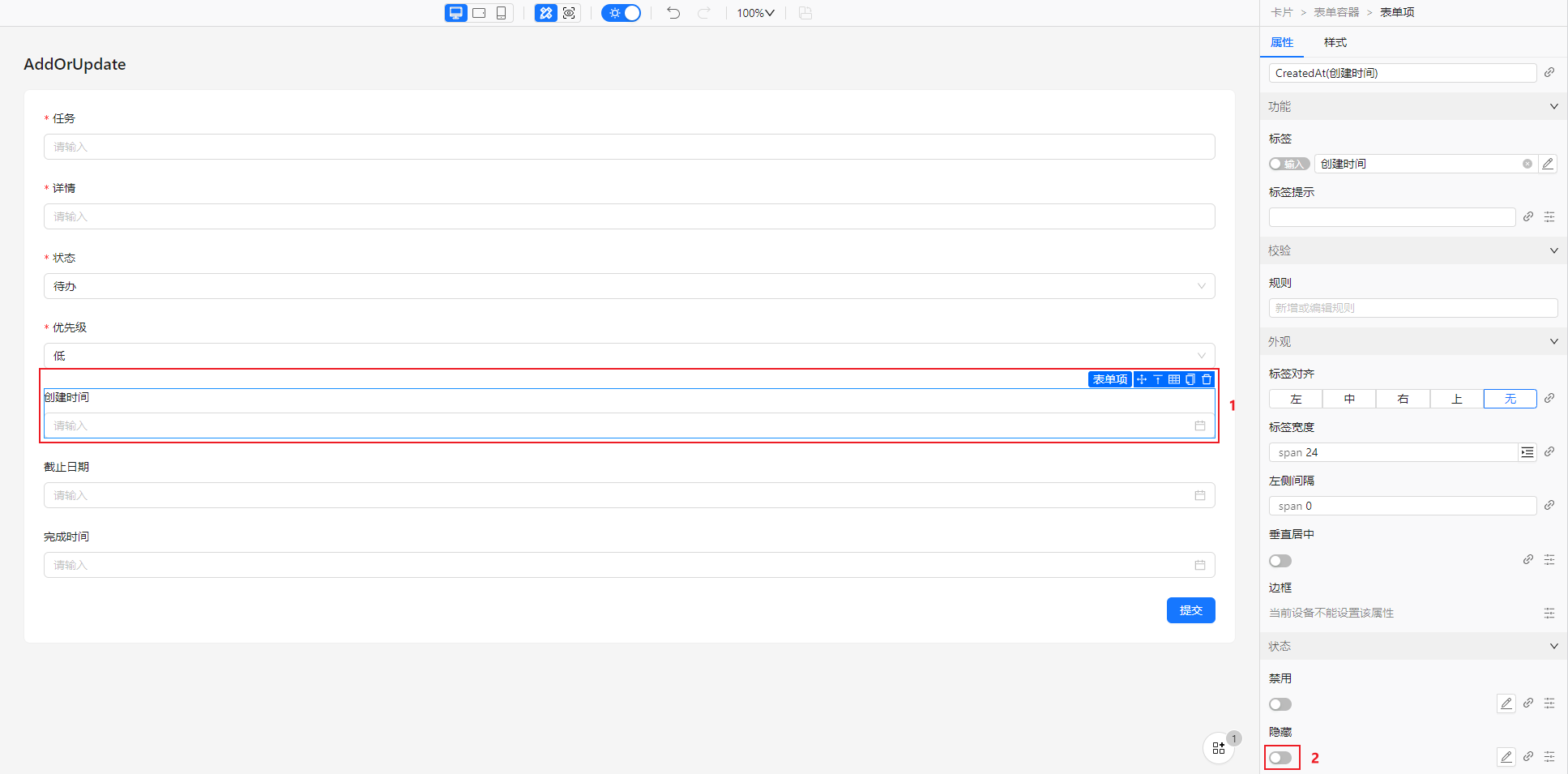
Task: Copy the selected form item
Action: pos(1190,379)
